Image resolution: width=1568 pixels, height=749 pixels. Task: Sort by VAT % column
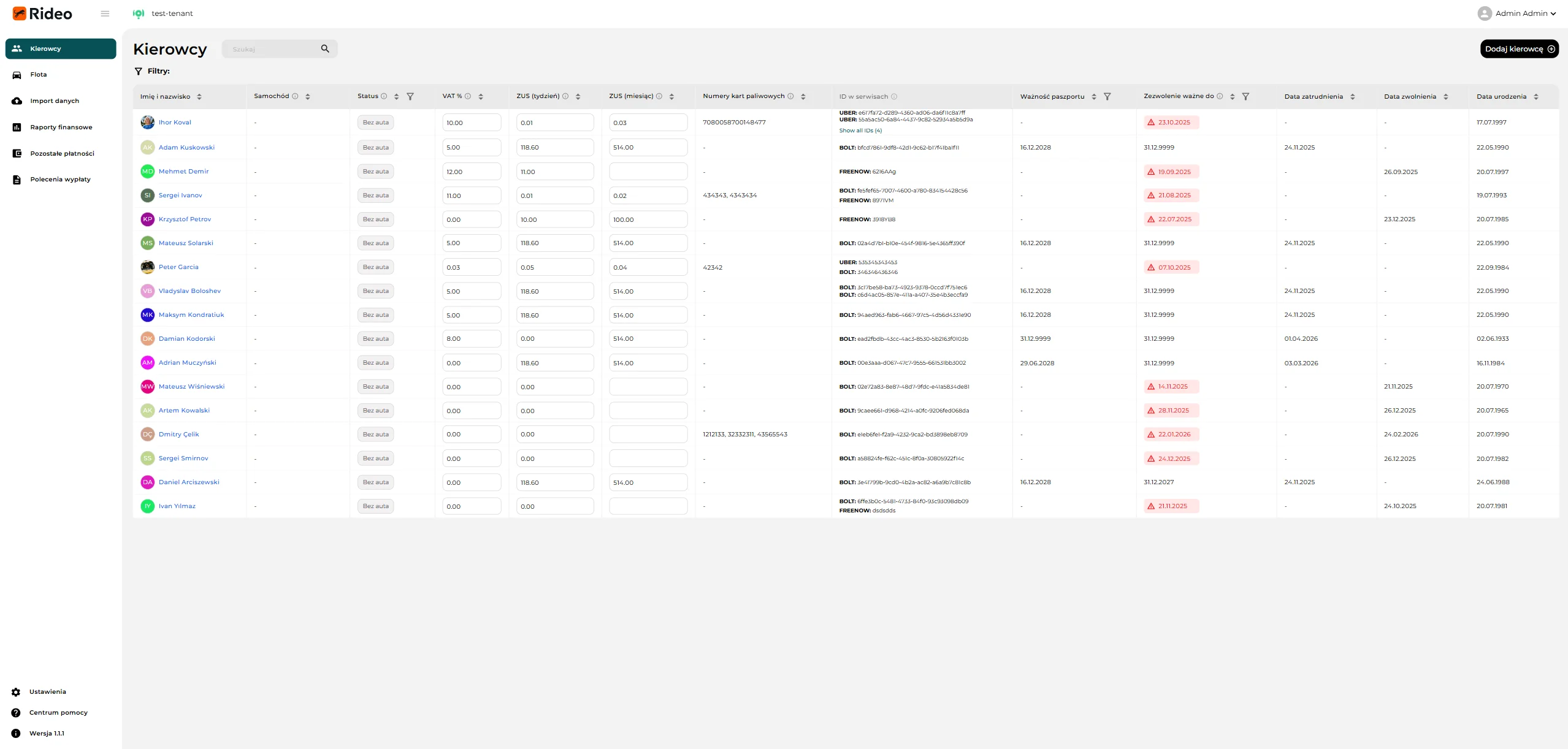pyautogui.click(x=481, y=97)
